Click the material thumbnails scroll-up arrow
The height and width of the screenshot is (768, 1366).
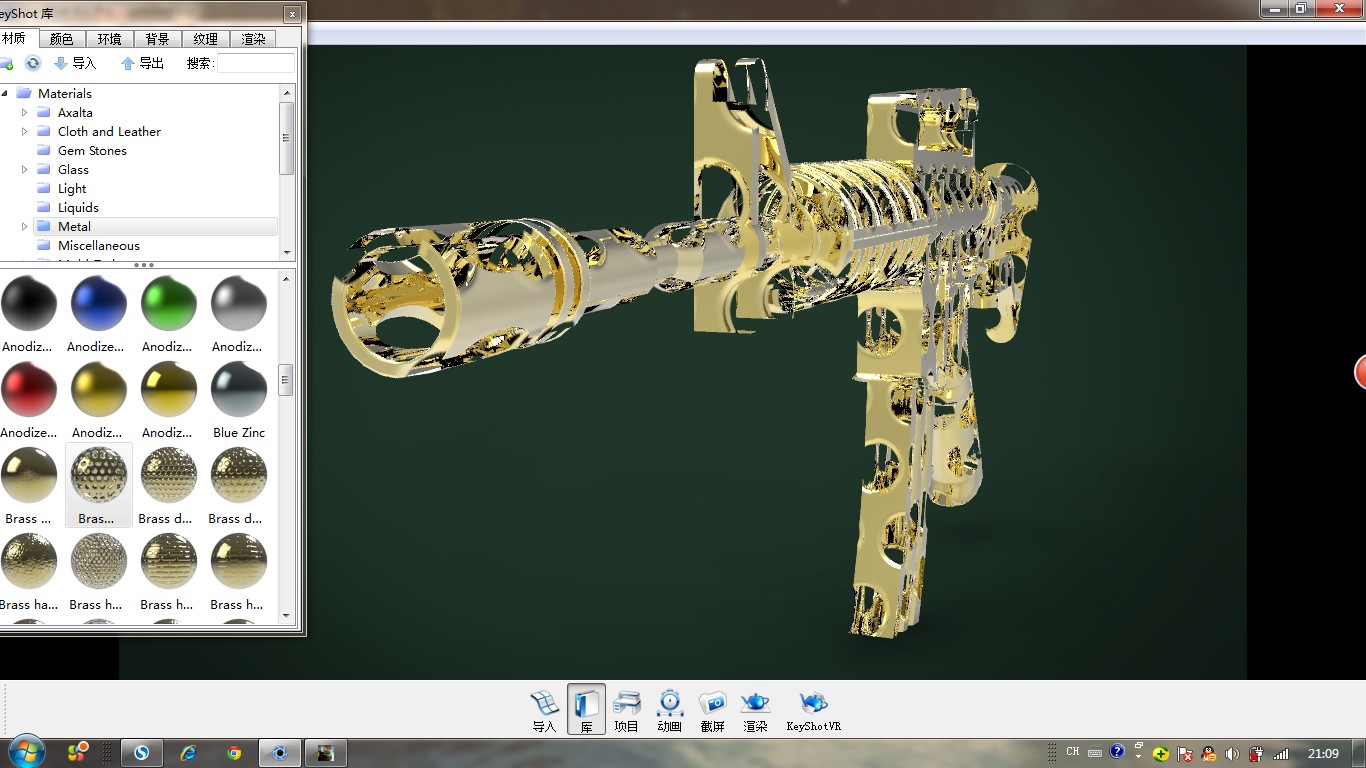287,277
